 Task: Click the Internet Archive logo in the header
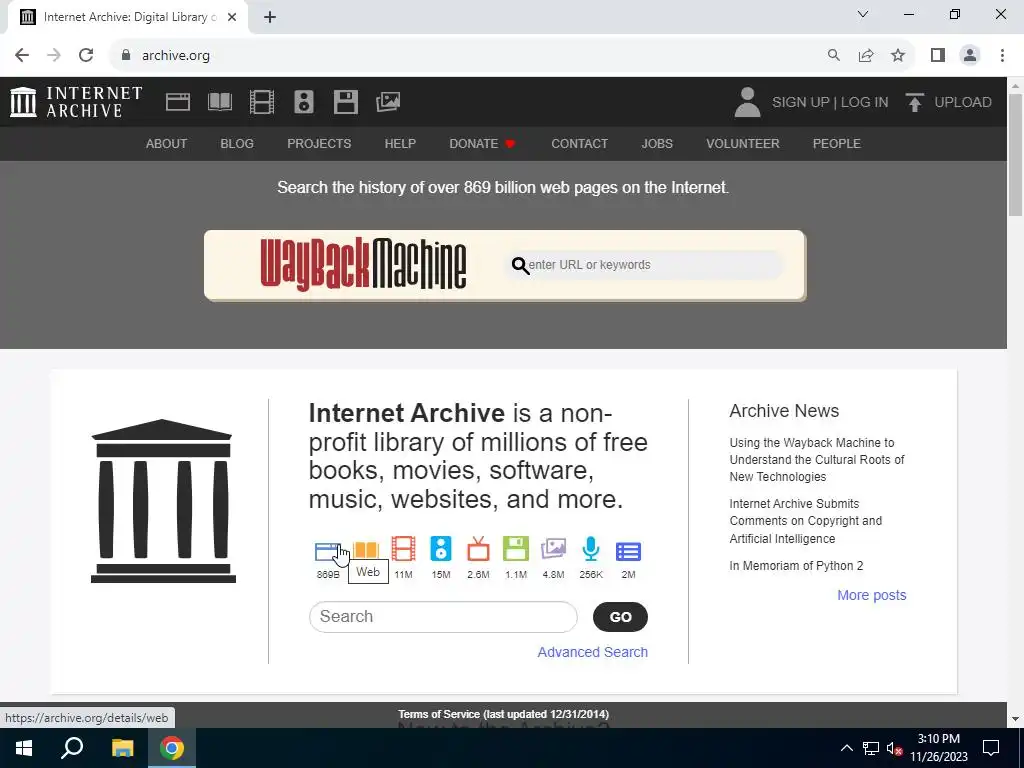[76, 102]
